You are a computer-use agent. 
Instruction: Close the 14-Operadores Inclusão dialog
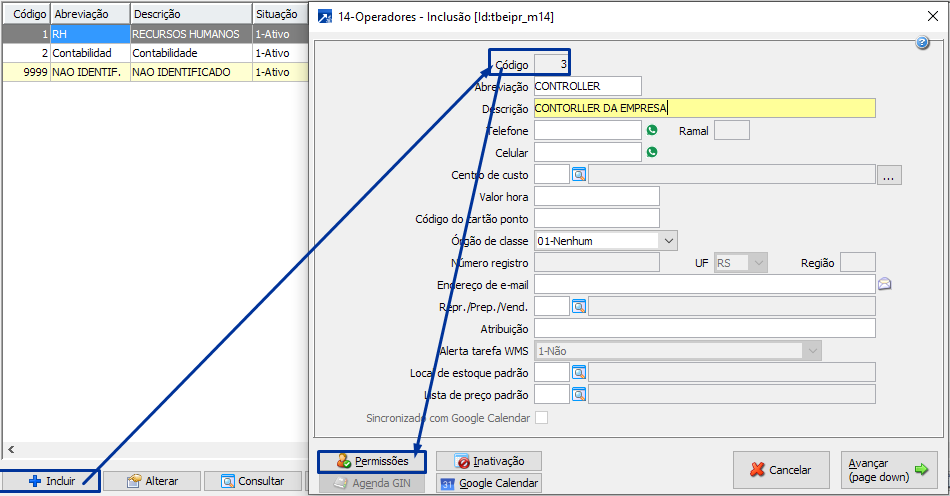pyautogui.click(x=933, y=16)
